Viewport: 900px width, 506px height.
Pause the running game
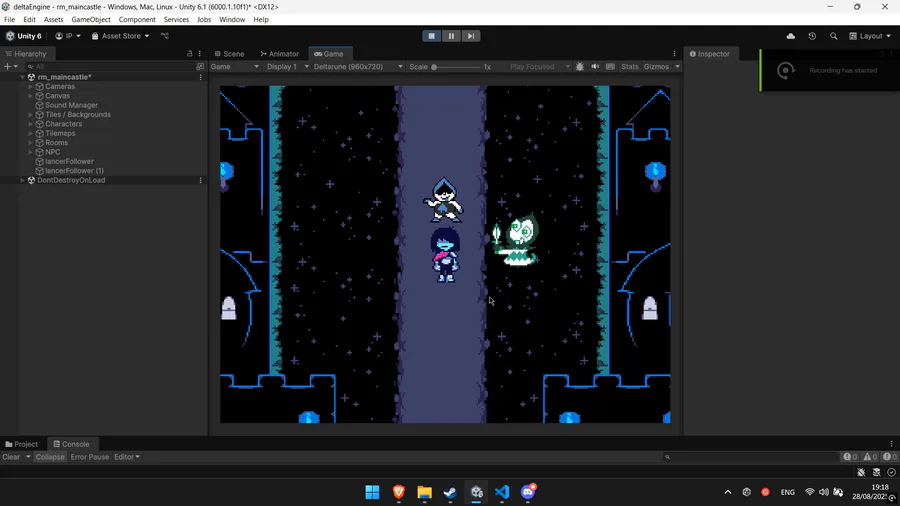[x=451, y=36]
